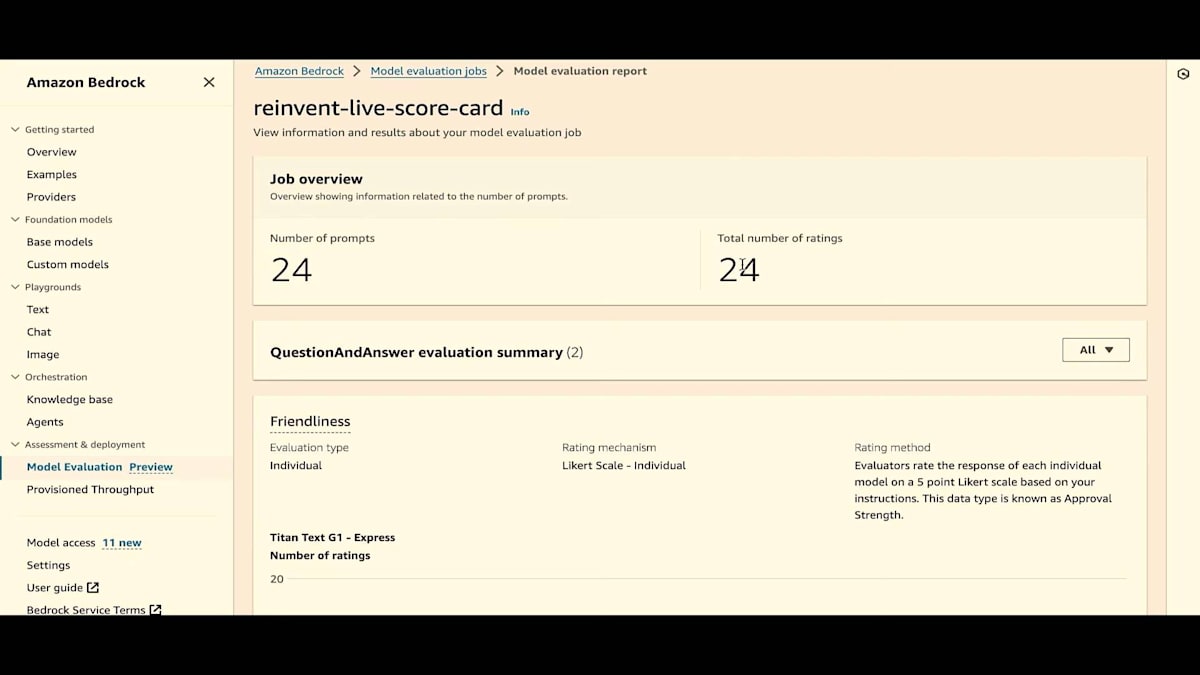Image resolution: width=1200 pixels, height=675 pixels.
Task: Click the Total number of ratings value
Action: click(x=739, y=270)
